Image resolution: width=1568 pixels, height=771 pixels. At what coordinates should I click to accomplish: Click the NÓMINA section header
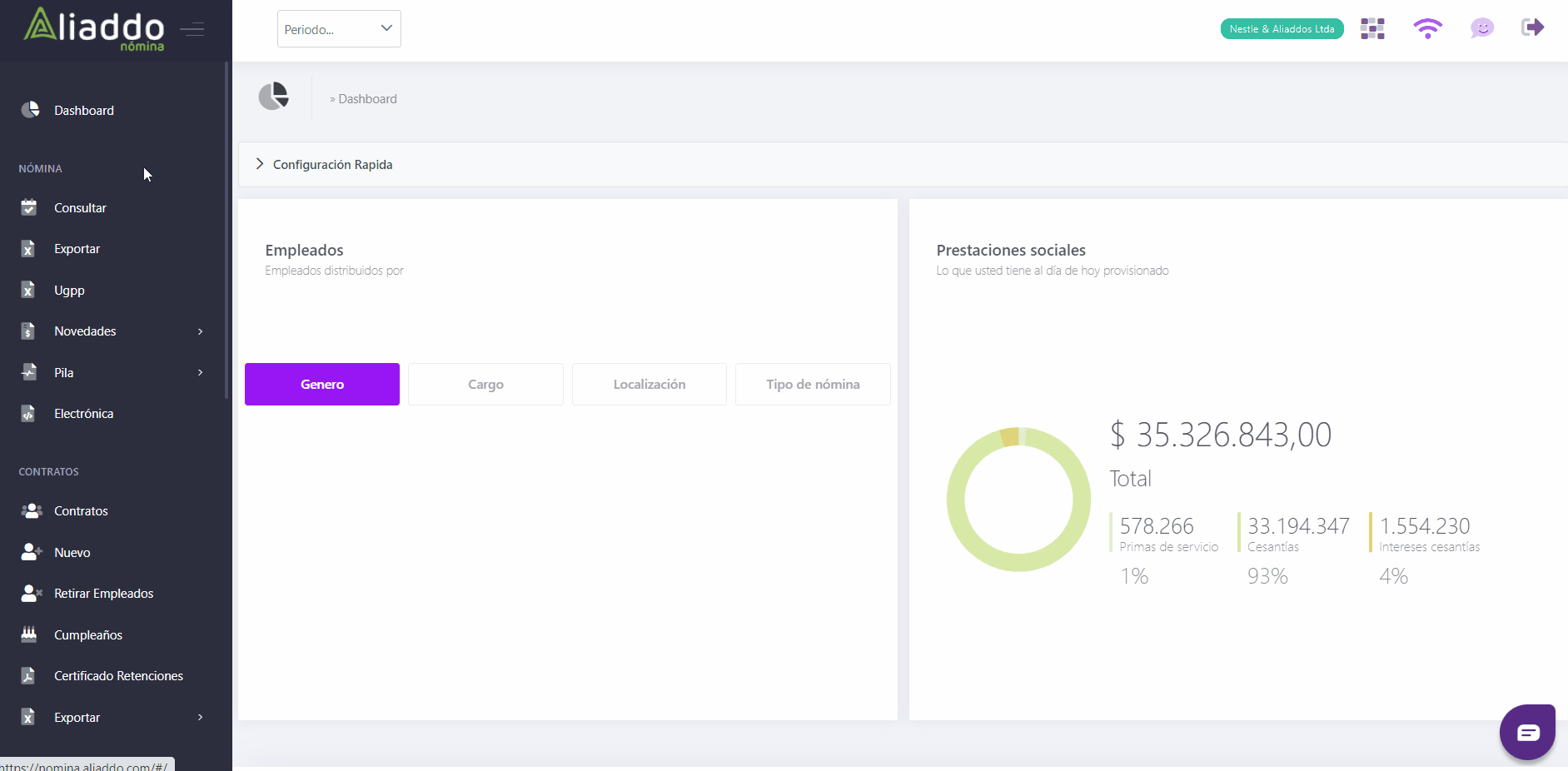tap(40, 168)
